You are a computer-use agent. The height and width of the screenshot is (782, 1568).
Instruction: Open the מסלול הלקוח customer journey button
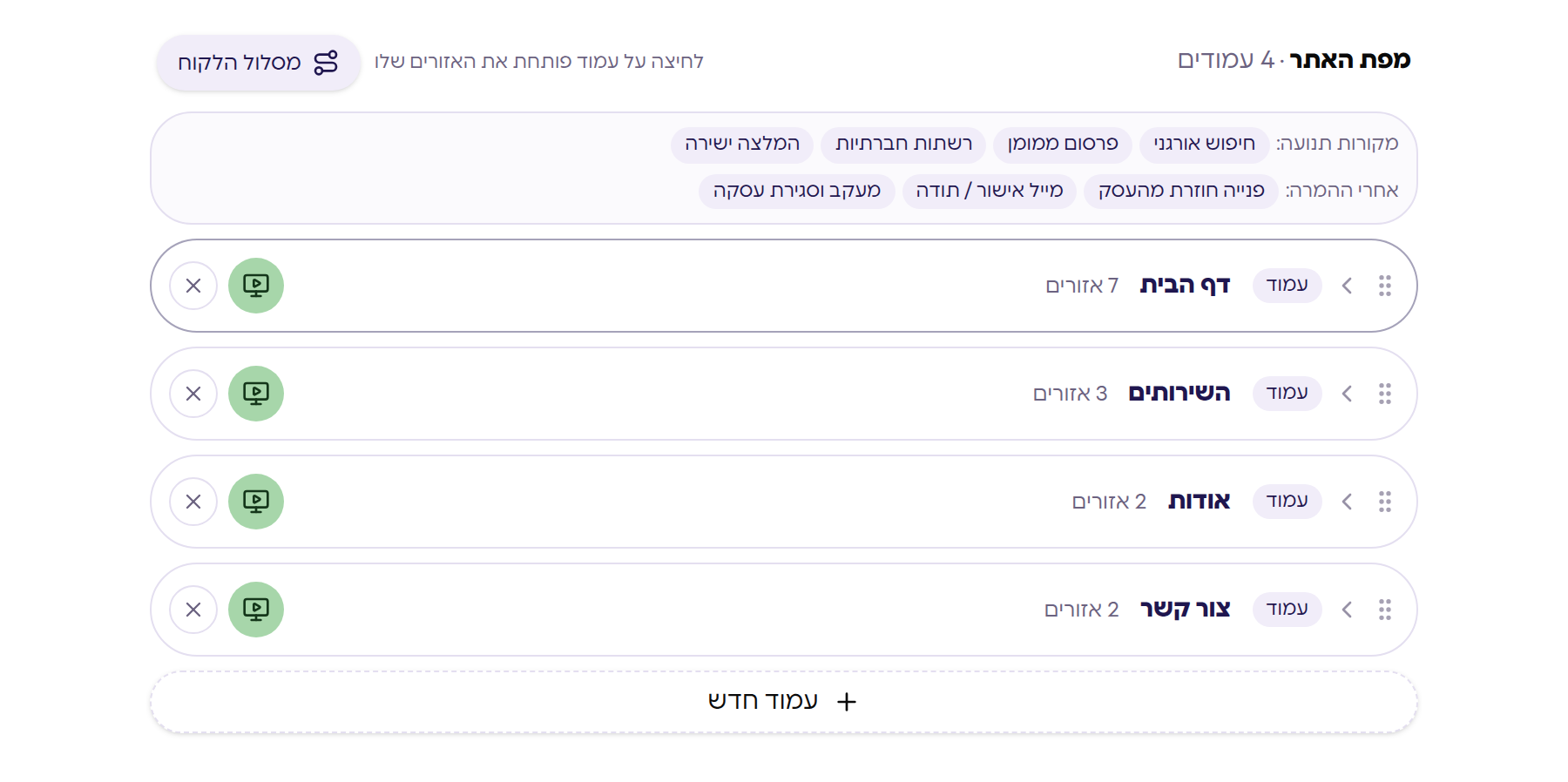(259, 63)
